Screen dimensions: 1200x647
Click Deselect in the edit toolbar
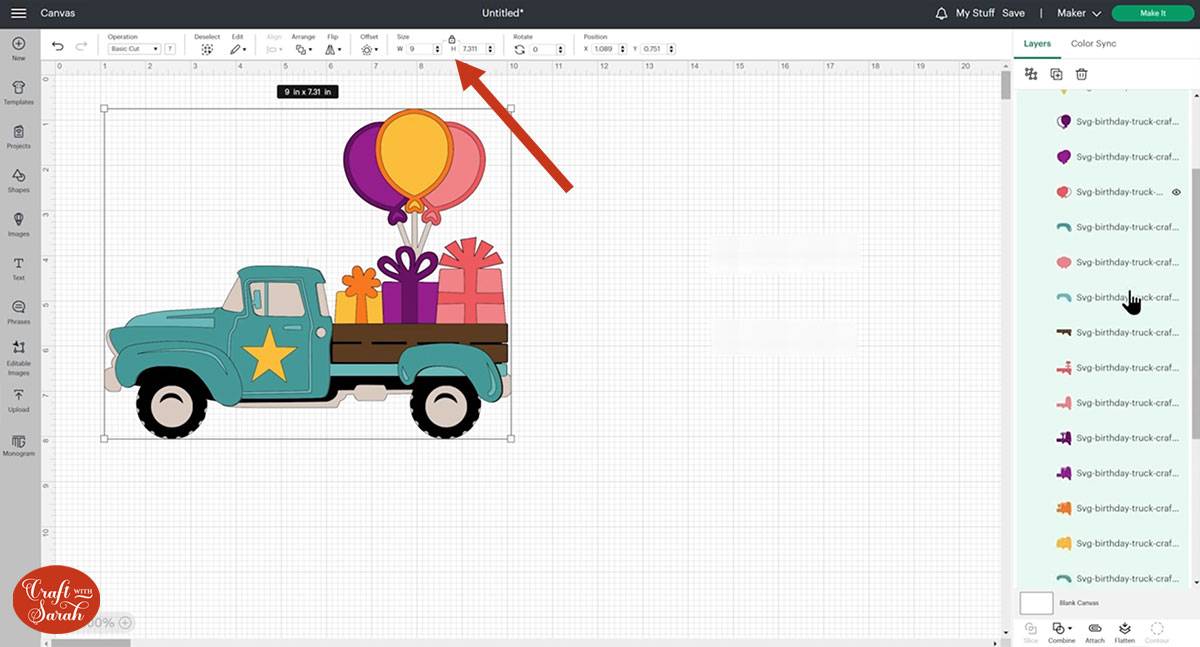click(x=207, y=48)
